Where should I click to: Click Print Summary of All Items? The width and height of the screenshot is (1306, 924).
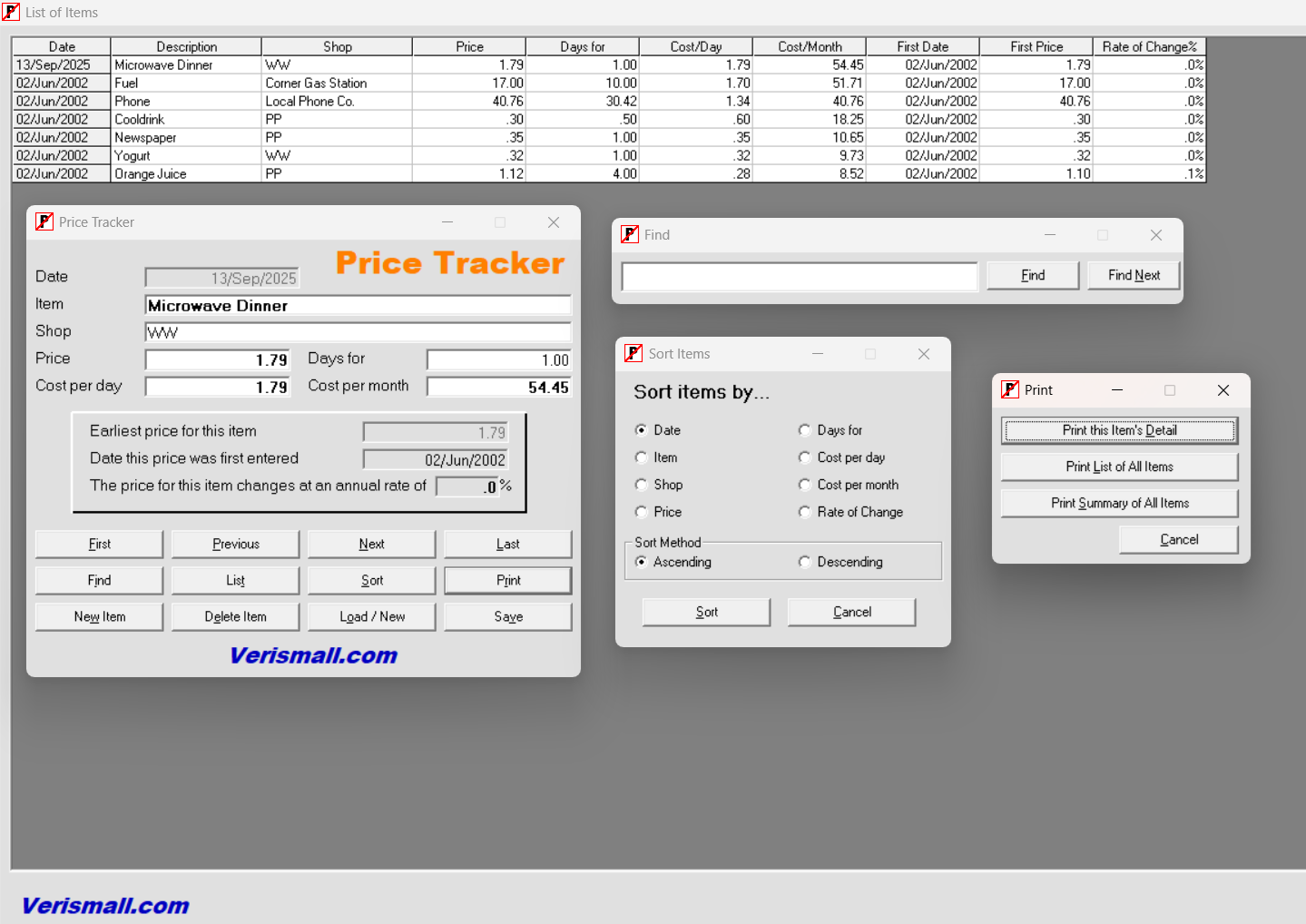pos(1119,503)
